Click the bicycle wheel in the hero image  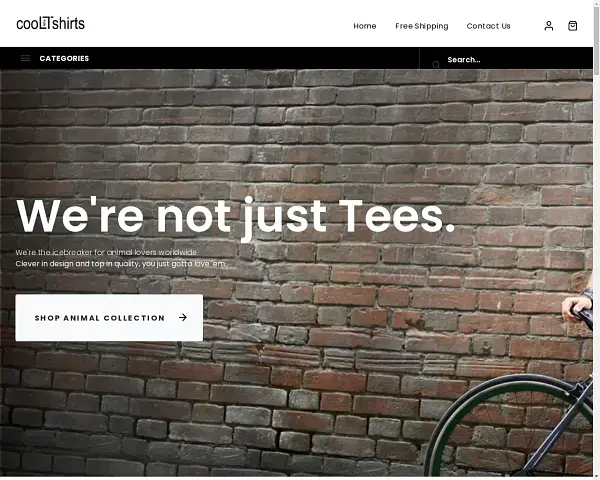tap(509, 427)
